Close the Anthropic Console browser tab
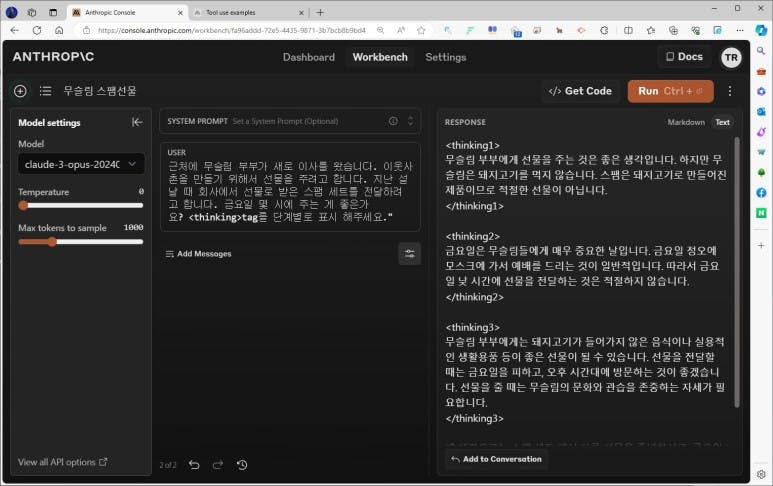Viewport: 773px width, 486px height. tap(180, 13)
